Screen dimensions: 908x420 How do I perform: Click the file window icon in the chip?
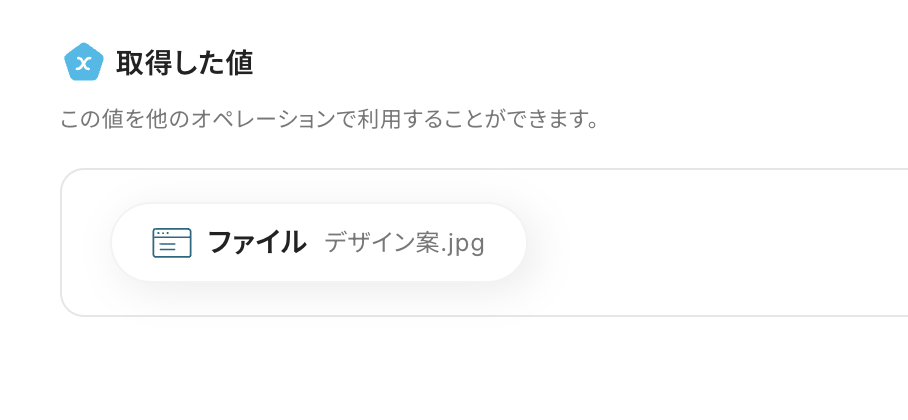(171, 243)
